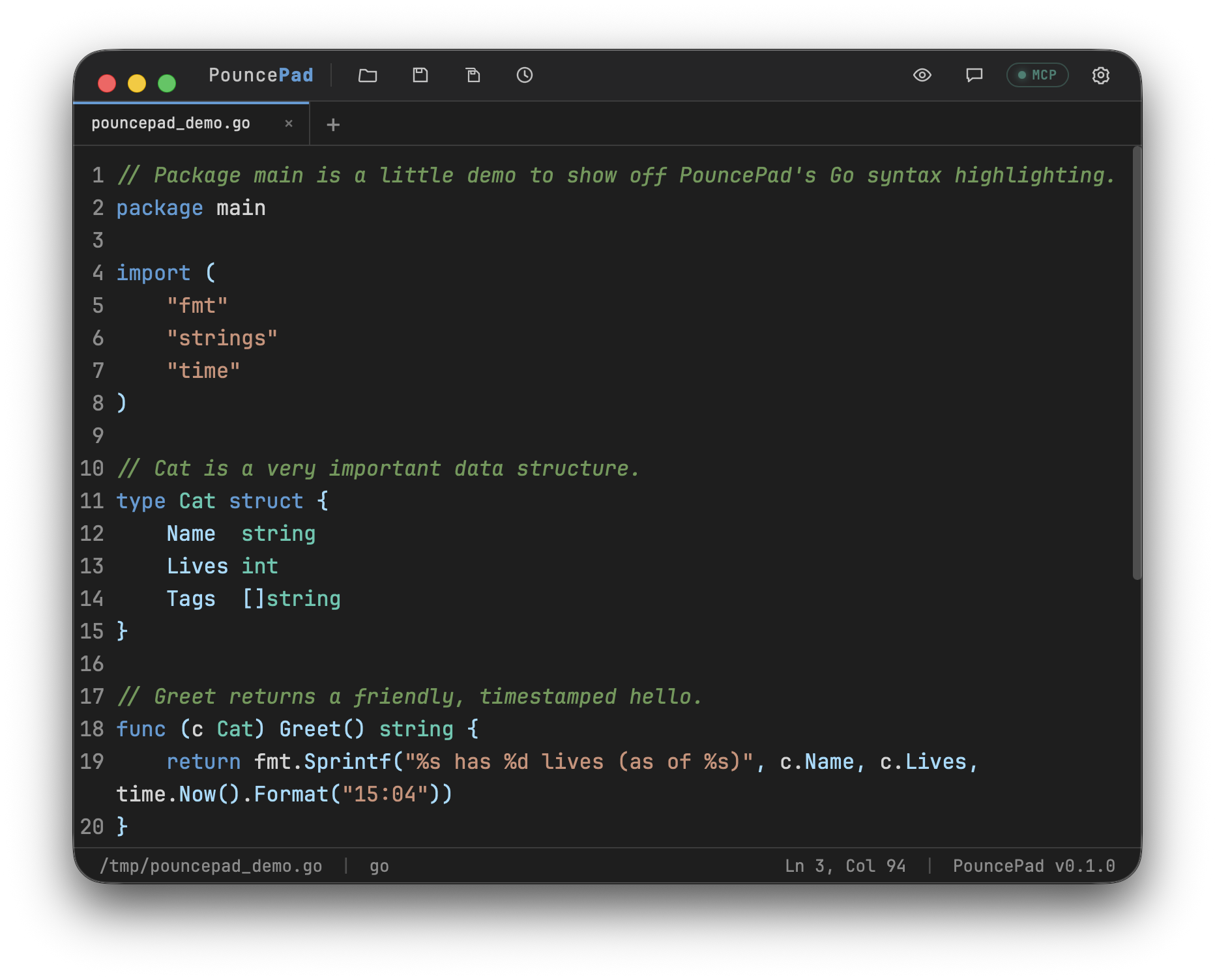Click the Save As icon in the toolbar
Screen dimensions: 1215x980
coord(473,76)
